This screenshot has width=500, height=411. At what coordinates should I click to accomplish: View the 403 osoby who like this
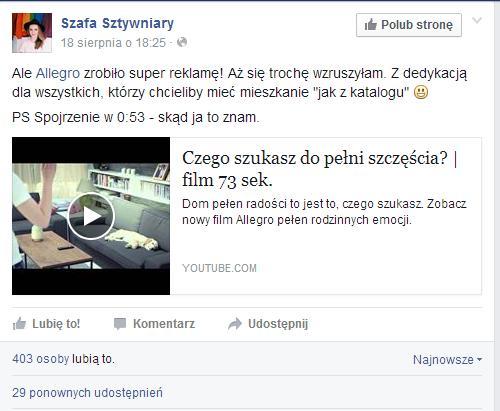tap(41, 359)
